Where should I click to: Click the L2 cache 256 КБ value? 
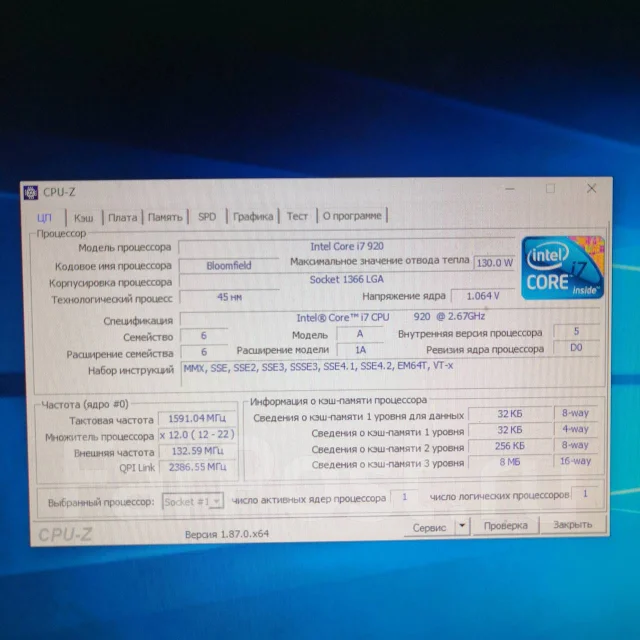click(509, 446)
